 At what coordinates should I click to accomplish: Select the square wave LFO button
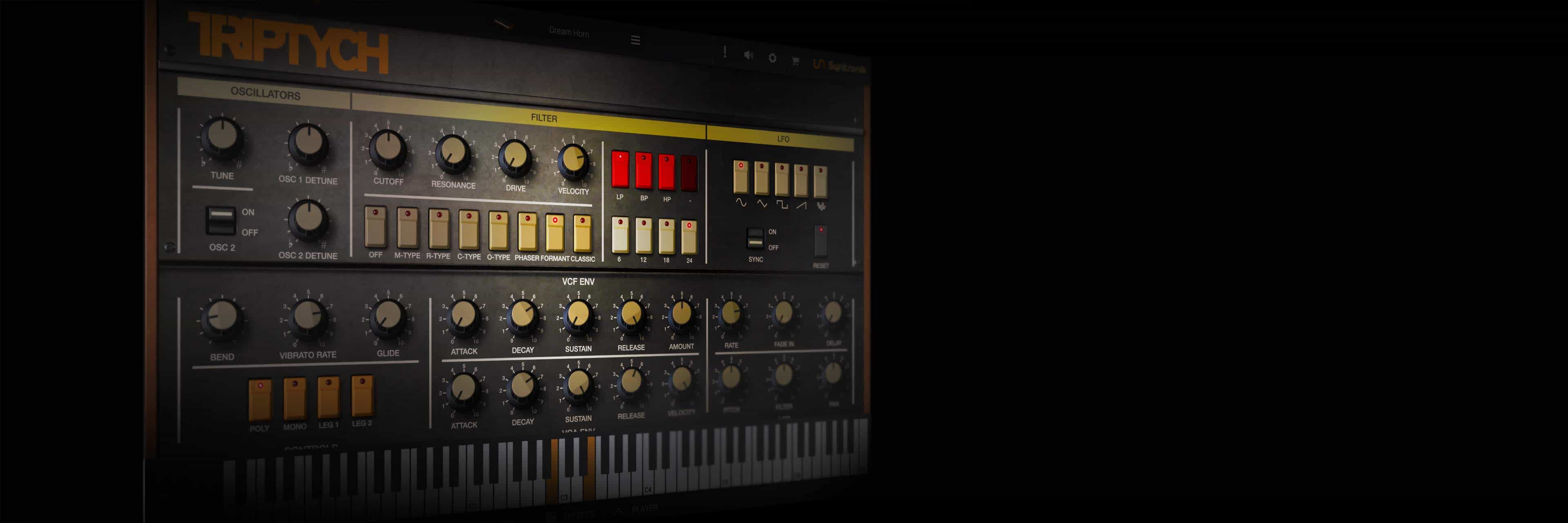[x=782, y=180]
